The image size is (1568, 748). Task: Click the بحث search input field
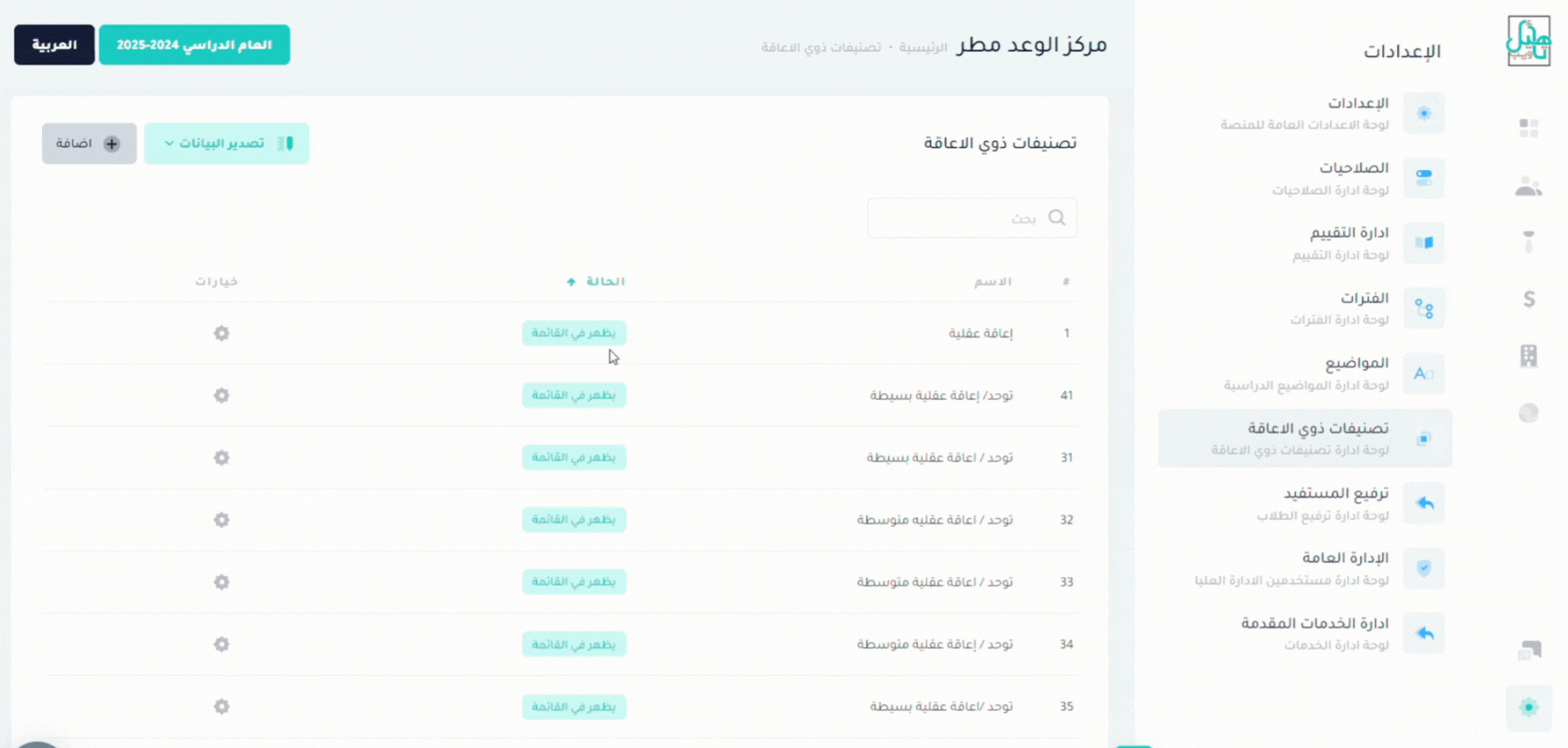(963, 218)
